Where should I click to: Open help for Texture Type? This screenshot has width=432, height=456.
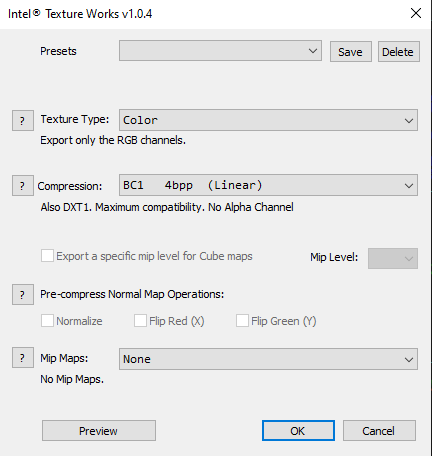[23, 120]
